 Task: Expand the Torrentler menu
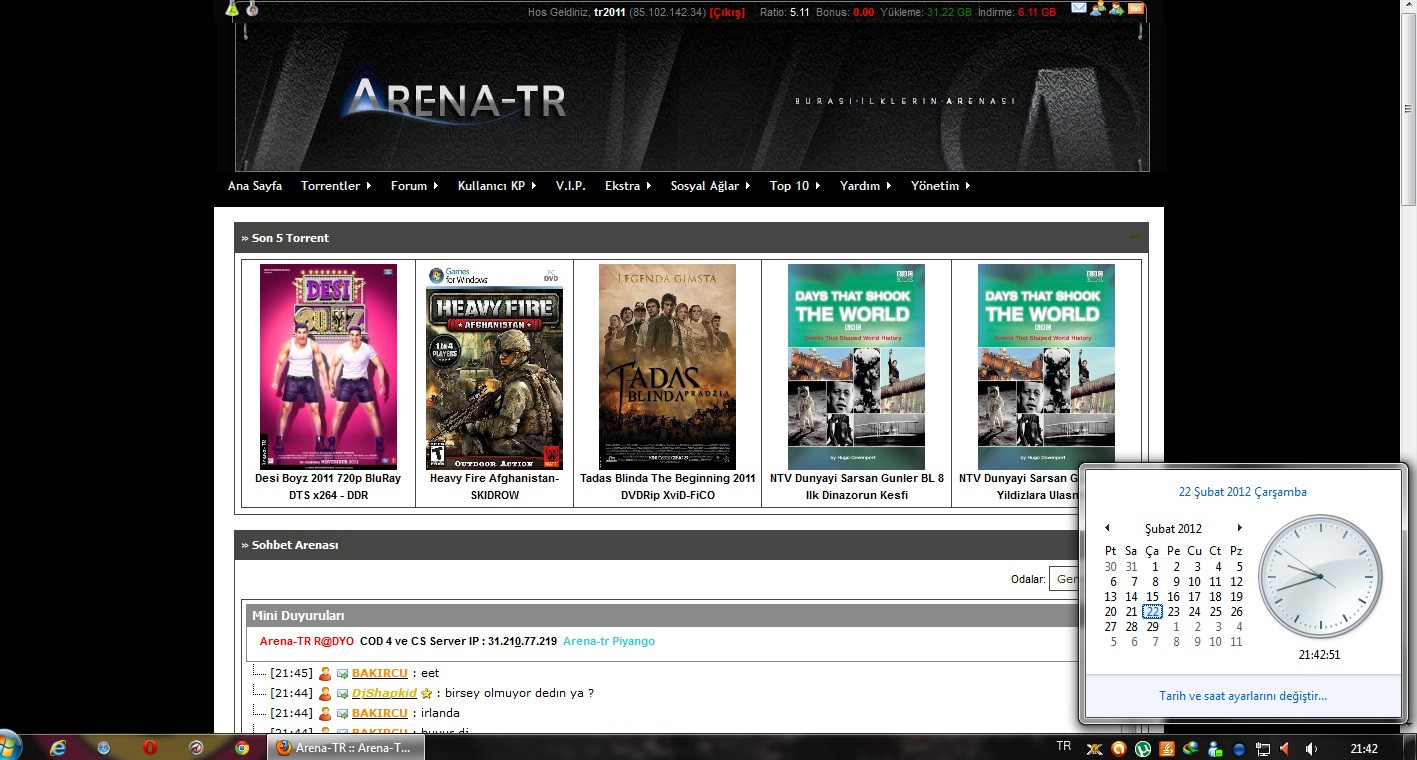point(336,186)
